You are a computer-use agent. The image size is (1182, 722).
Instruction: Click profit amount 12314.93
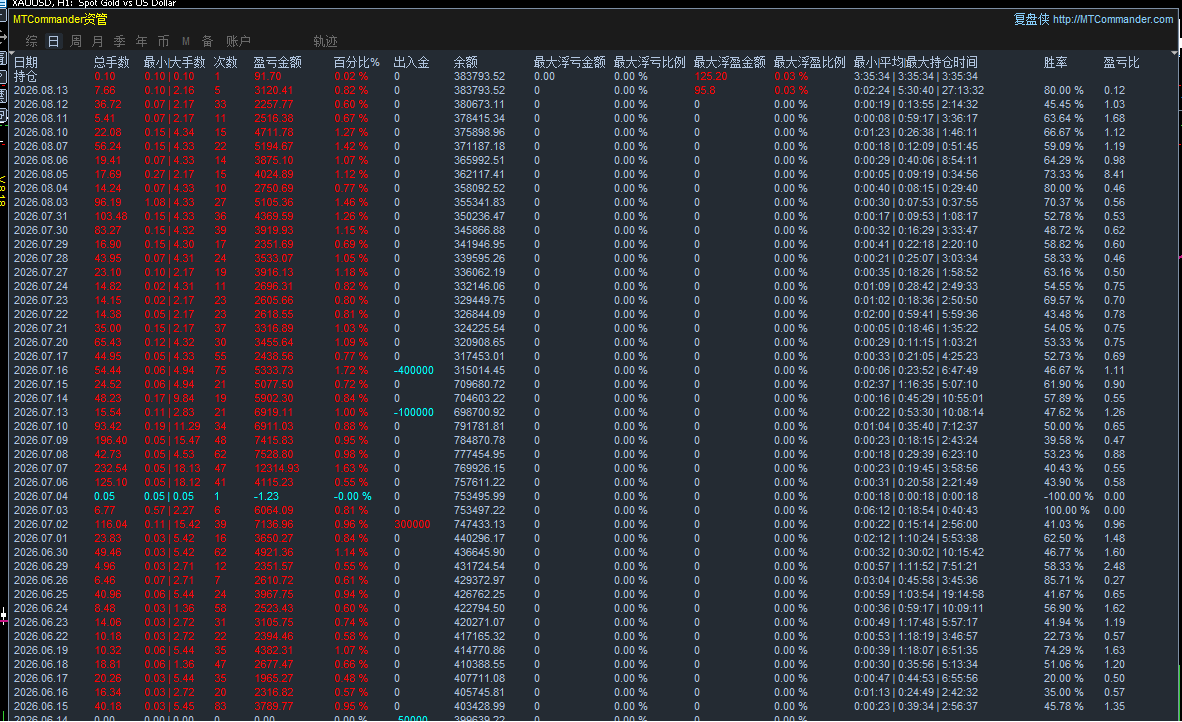tap(277, 468)
